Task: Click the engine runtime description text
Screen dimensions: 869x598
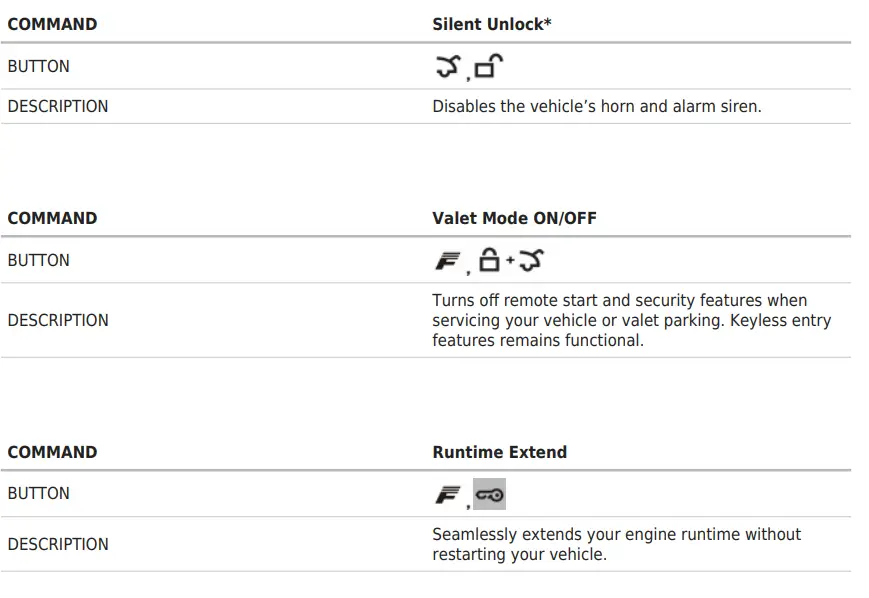Action: (x=616, y=544)
